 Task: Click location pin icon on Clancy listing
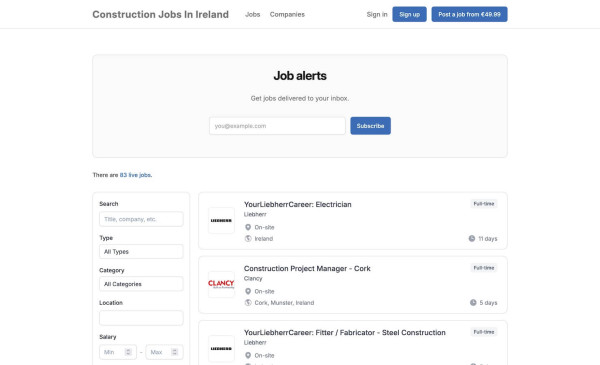[x=248, y=292]
